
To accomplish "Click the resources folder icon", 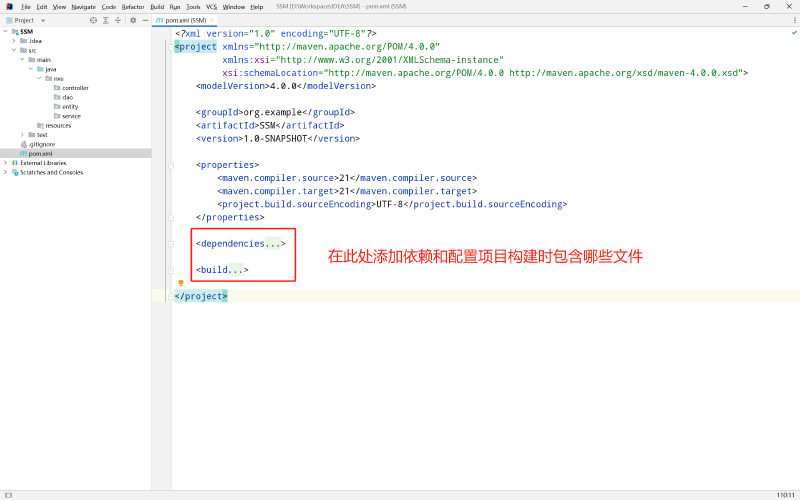I will (40, 126).
